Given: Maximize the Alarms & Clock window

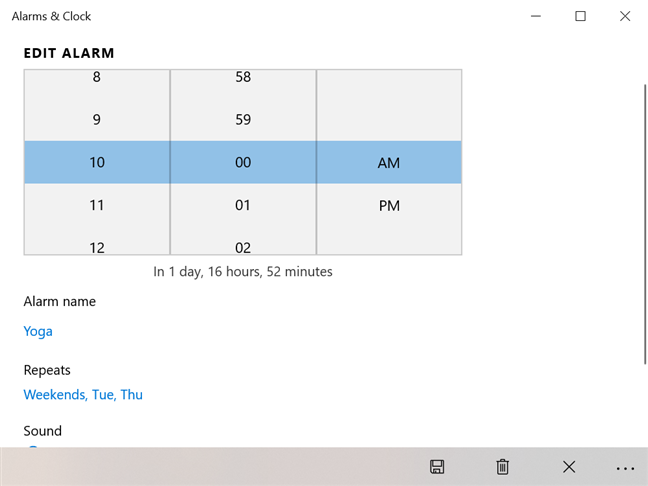Looking at the screenshot, I should pyautogui.click(x=580, y=16).
